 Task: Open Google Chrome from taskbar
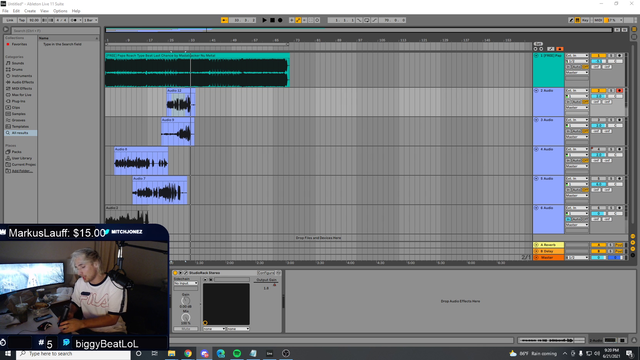188,353
